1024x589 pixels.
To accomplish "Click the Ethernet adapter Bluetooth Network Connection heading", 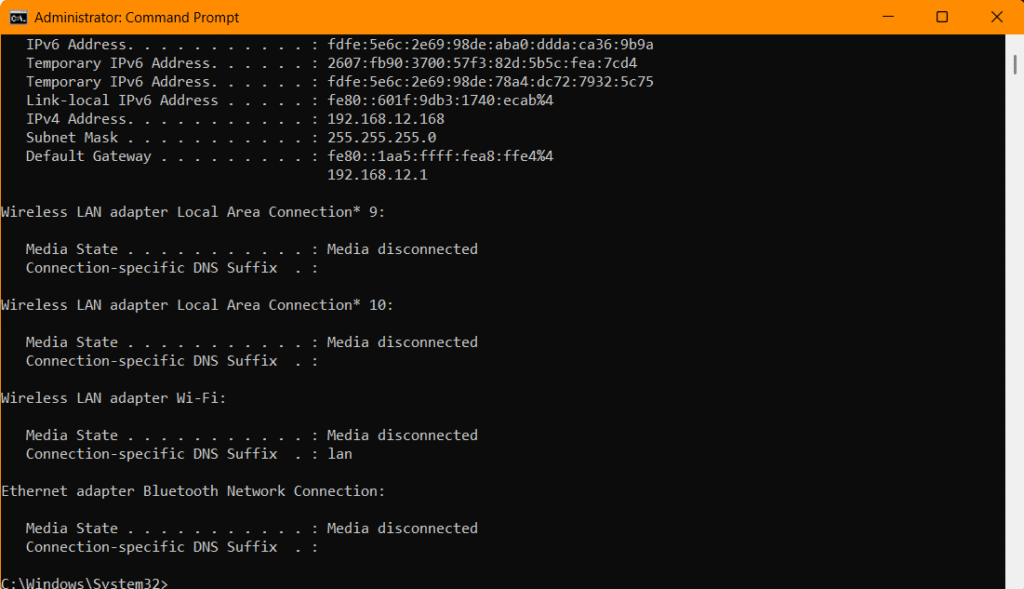I will click(193, 491).
